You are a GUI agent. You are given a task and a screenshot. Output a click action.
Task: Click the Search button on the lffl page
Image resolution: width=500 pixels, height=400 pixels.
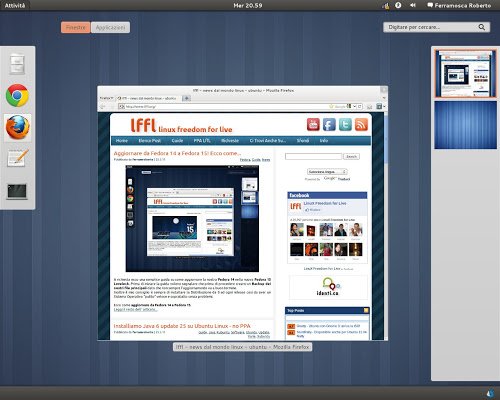click(x=351, y=156)
